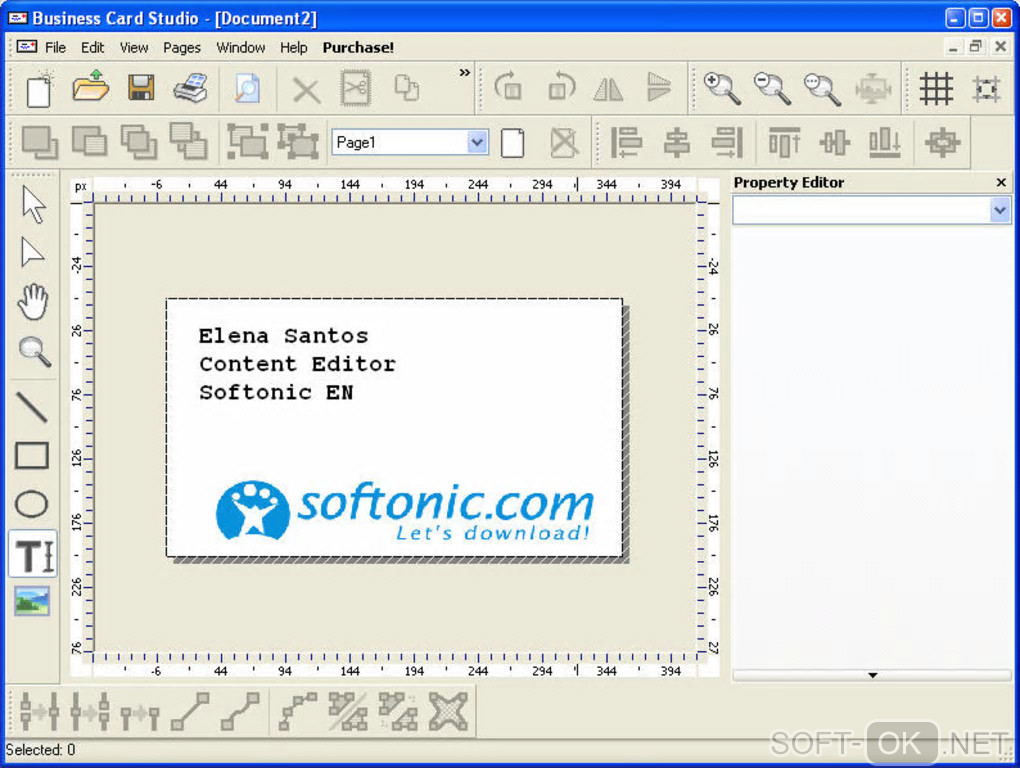
Task: Expand the Property Editor bottom arrow
Action: [872, 675]
